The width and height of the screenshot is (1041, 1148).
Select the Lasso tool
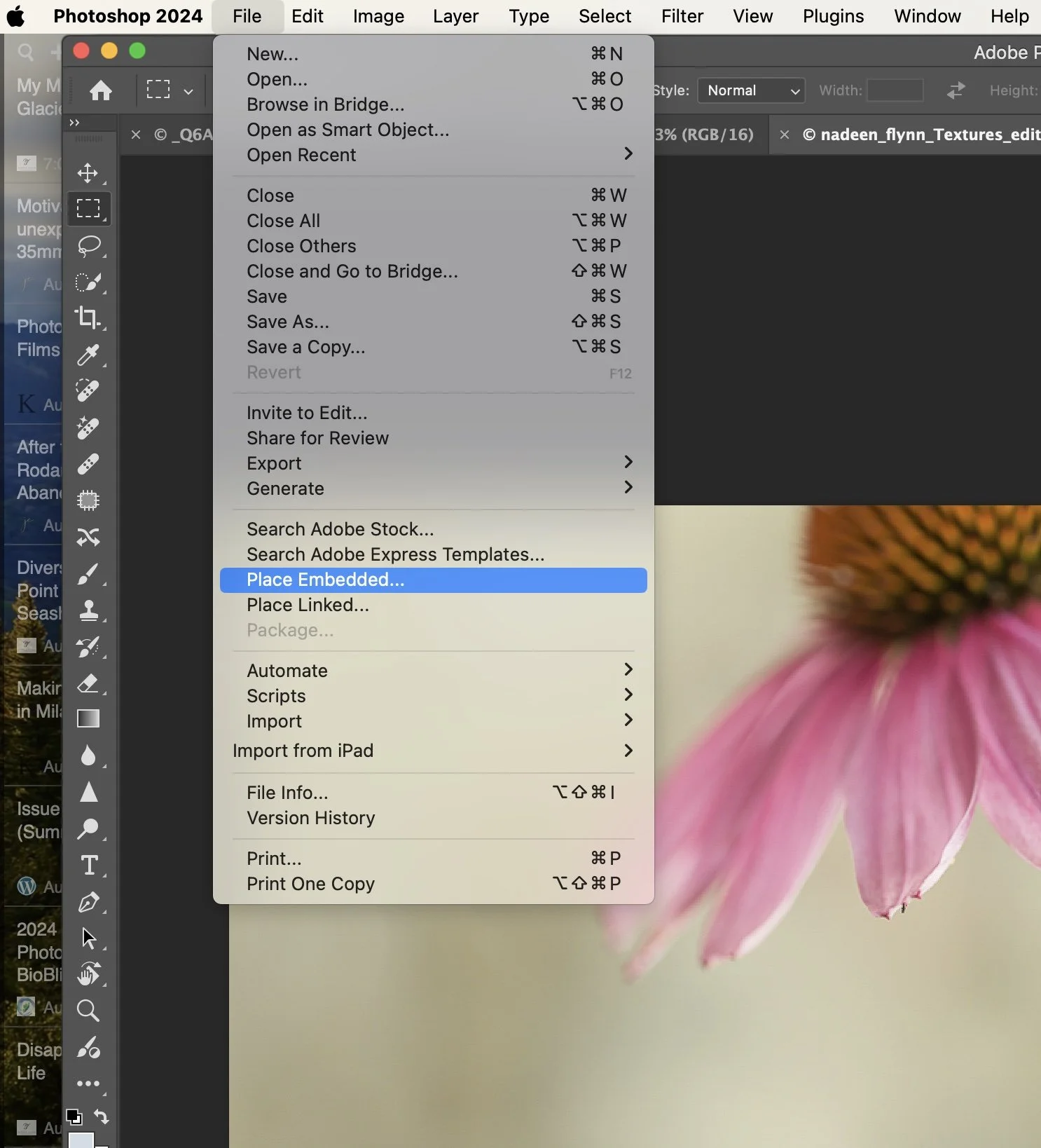pos(90,245)
